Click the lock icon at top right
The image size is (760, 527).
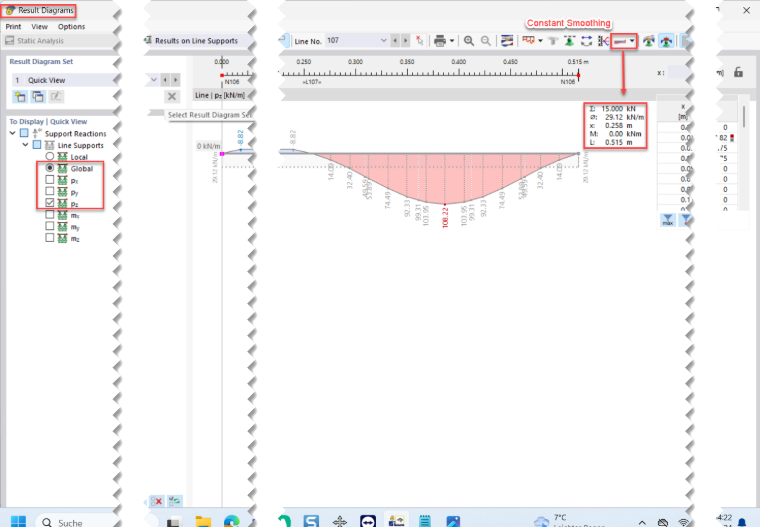pyautogui.click(x=738, y=72)
